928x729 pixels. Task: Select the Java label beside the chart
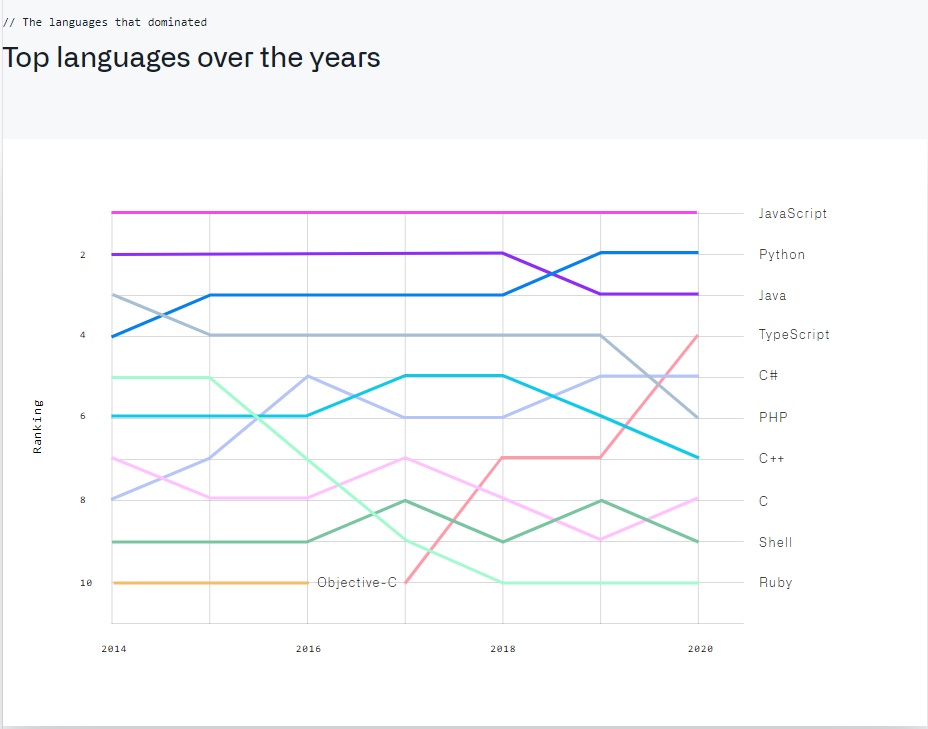tap(772, 295)
